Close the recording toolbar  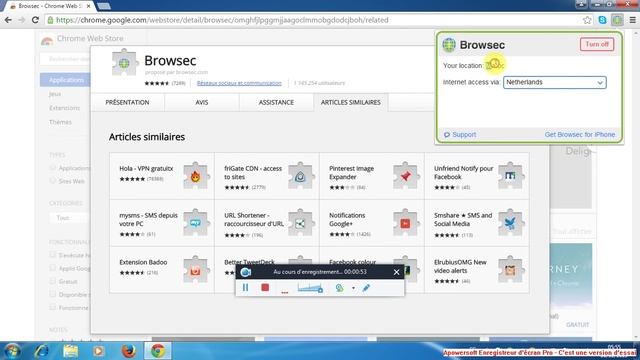[x=396, y=272]
